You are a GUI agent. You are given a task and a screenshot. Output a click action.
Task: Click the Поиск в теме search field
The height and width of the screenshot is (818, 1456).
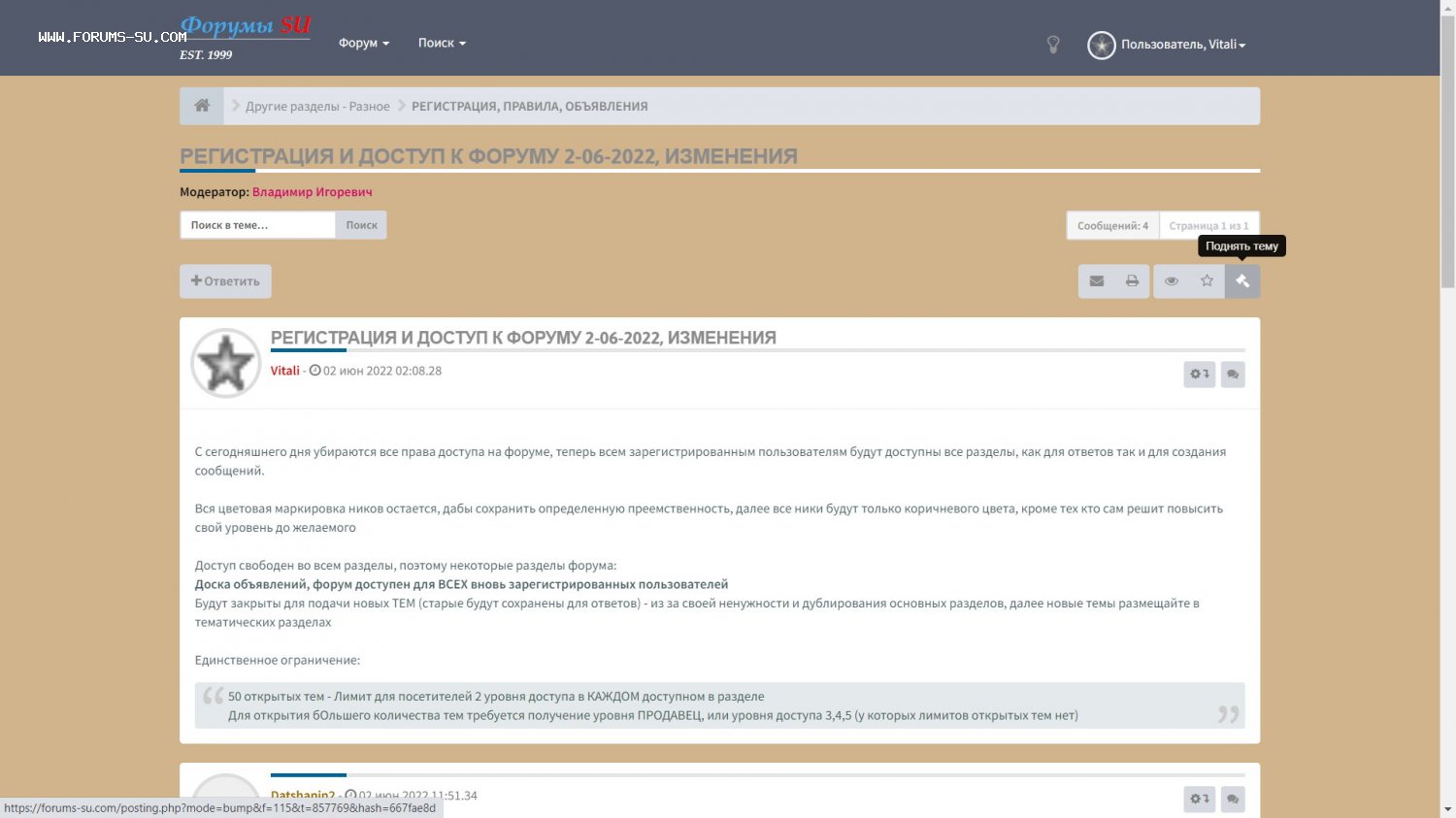(x=258, y=225)
